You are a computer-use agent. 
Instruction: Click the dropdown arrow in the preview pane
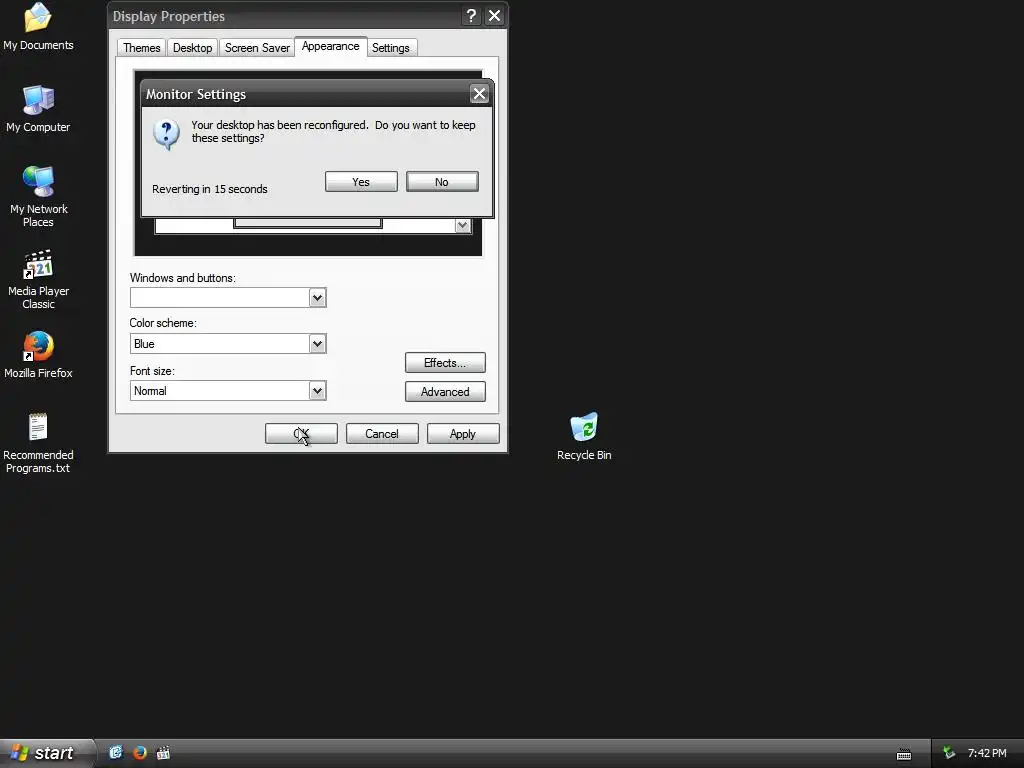[x=462, y=225]
